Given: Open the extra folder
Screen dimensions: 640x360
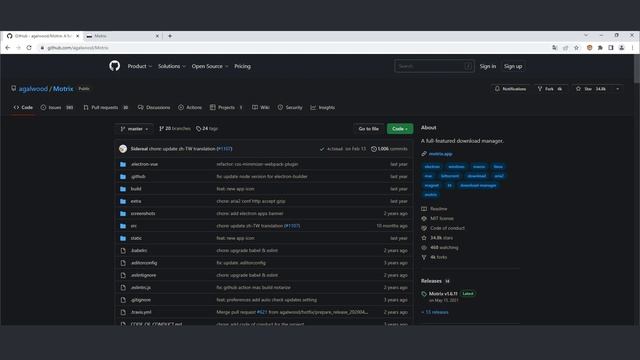Looking at the screenshot, I should pos(136,201).
